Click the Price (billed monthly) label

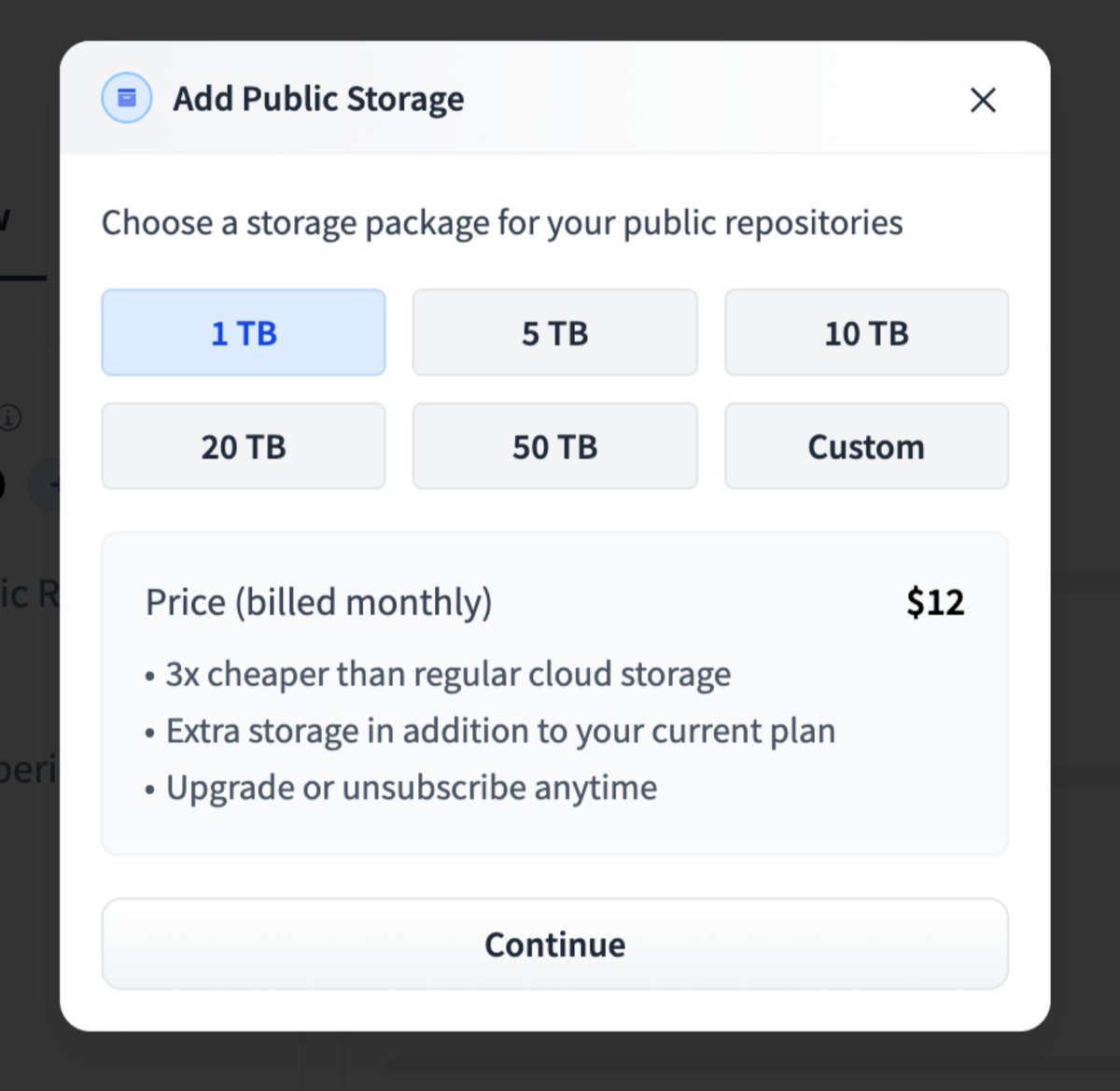[x=318, y=602]
